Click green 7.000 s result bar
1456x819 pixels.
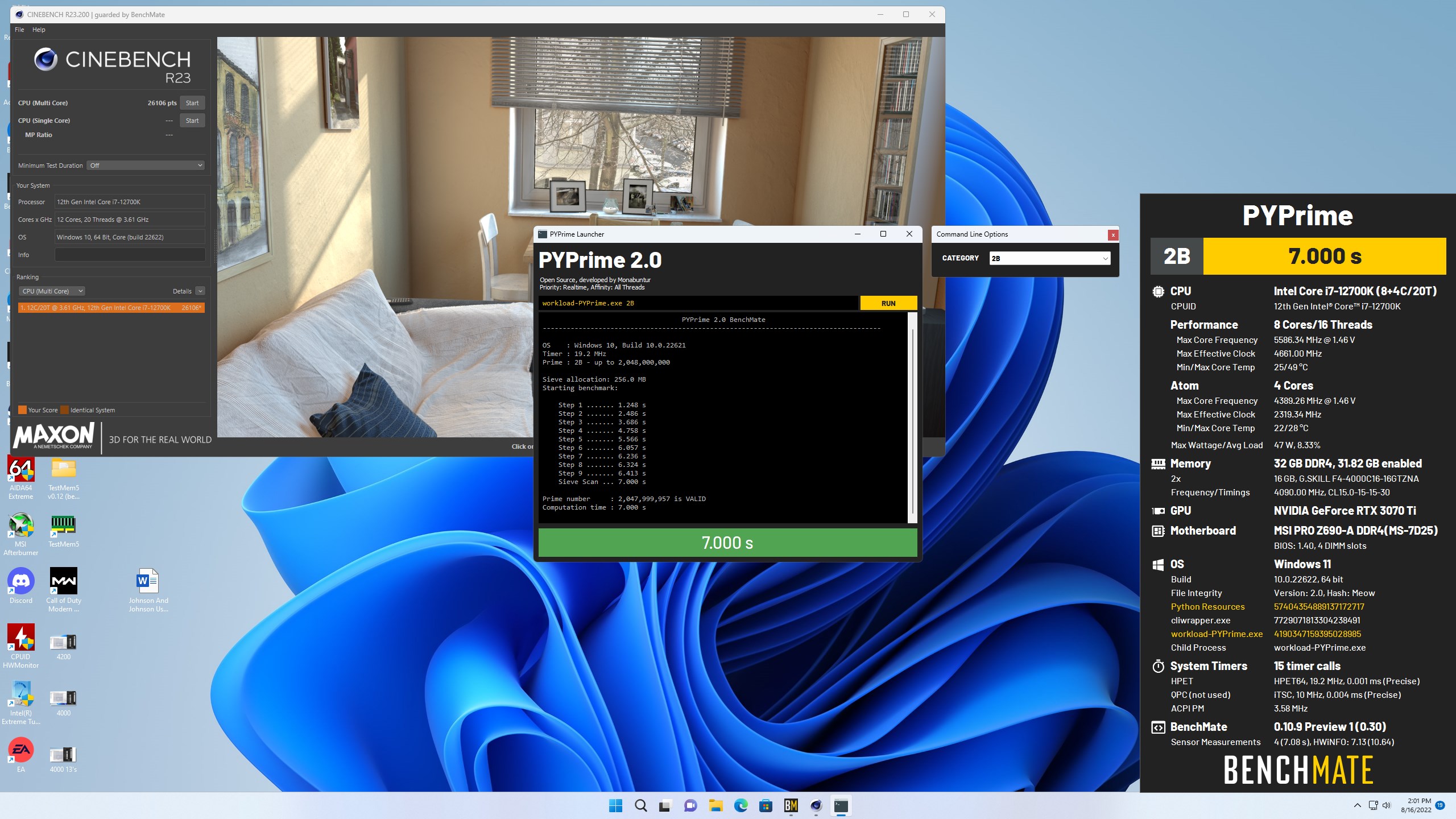[x=727, y=543]
